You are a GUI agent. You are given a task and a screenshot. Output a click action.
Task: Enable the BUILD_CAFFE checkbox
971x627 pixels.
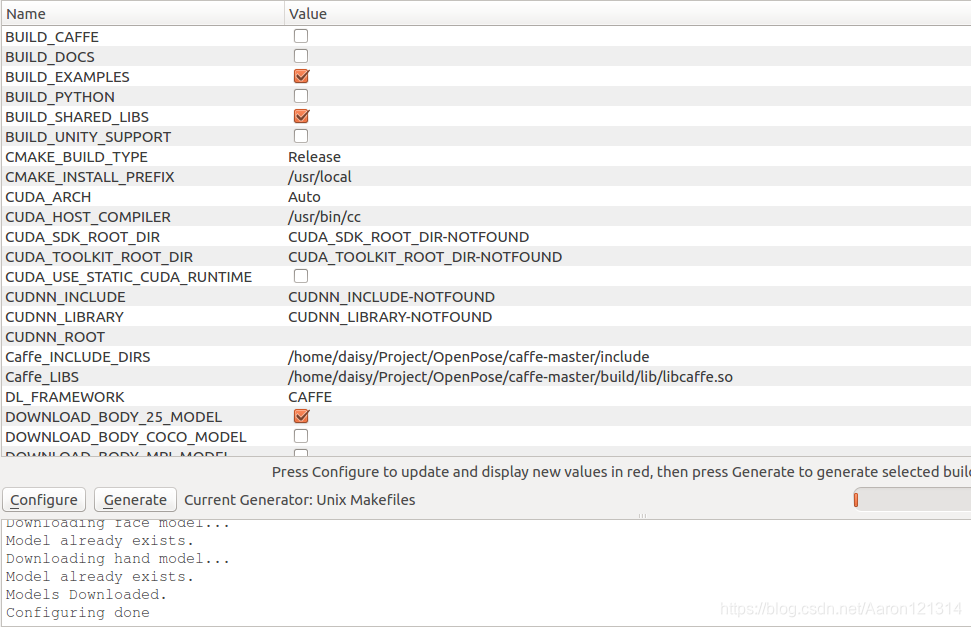[301, 36]
